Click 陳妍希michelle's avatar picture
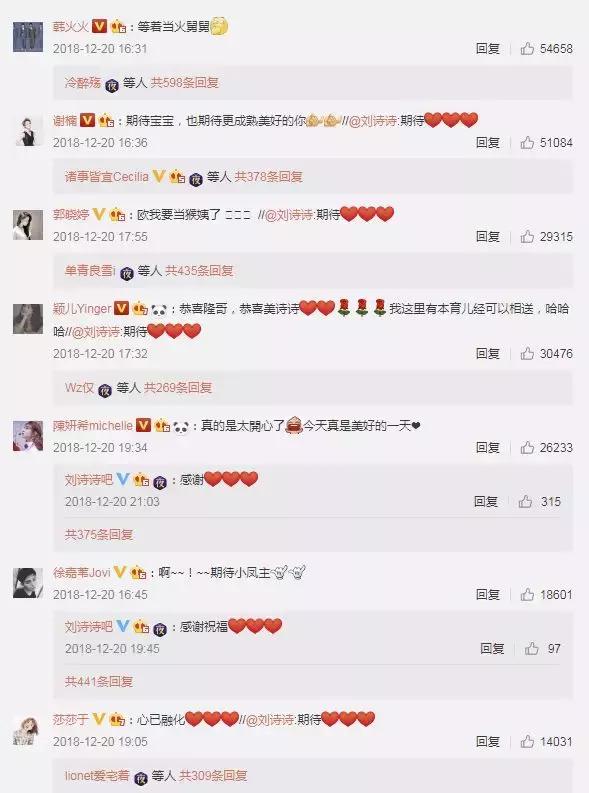This screenshot has width=589, height=793. pyautogui.click(x=28, y=435)
